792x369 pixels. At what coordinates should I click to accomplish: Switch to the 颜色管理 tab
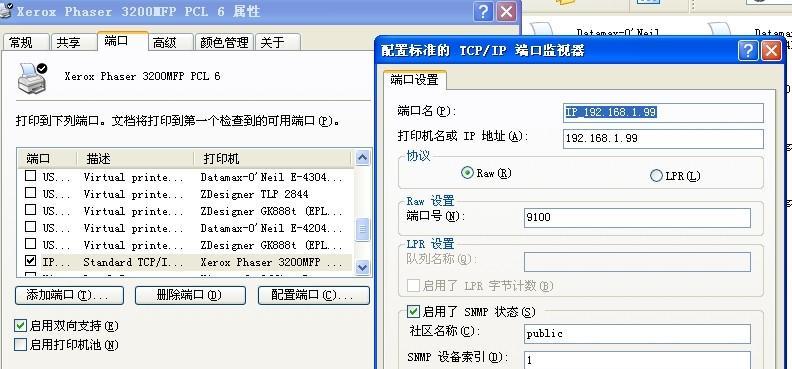pos(224,42)
